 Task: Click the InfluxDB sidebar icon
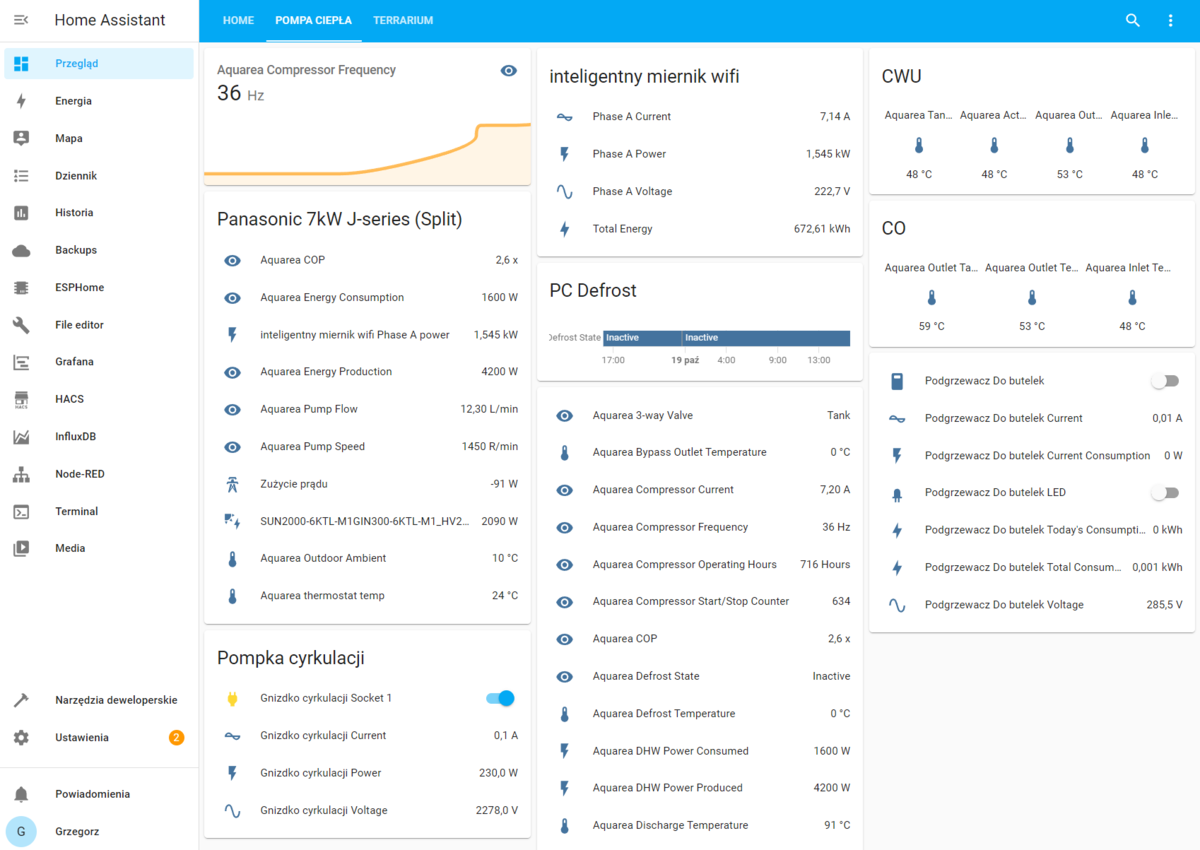(21, 437)
